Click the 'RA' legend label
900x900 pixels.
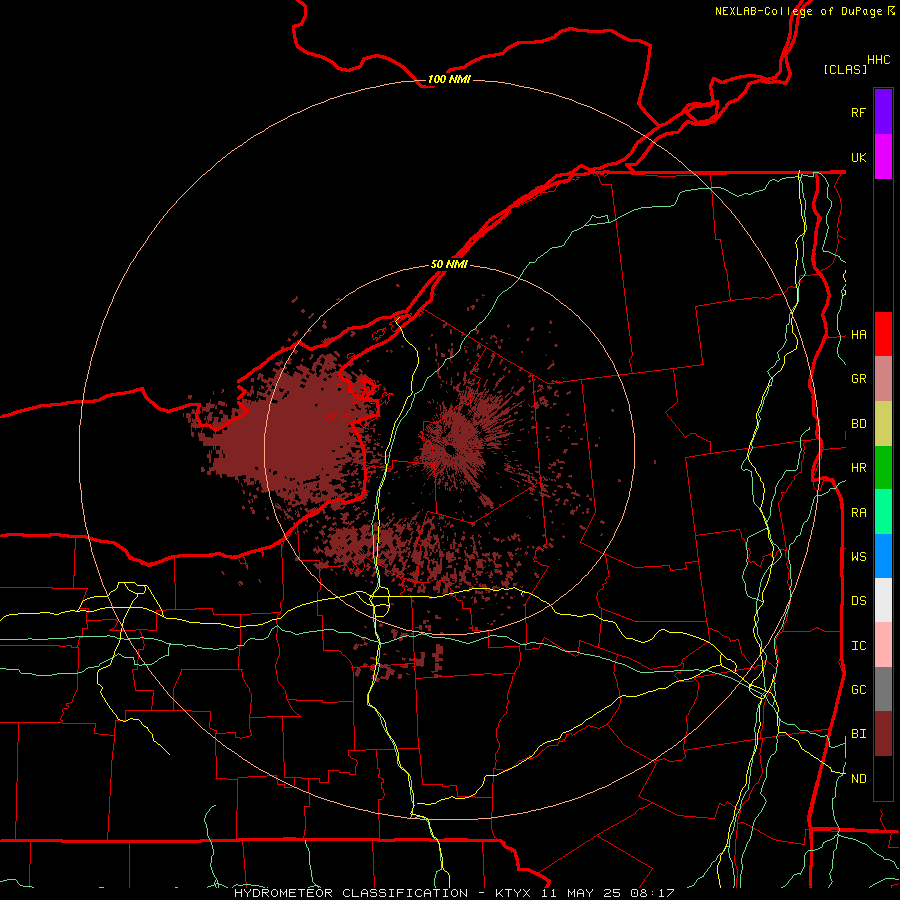pos(858,512)
